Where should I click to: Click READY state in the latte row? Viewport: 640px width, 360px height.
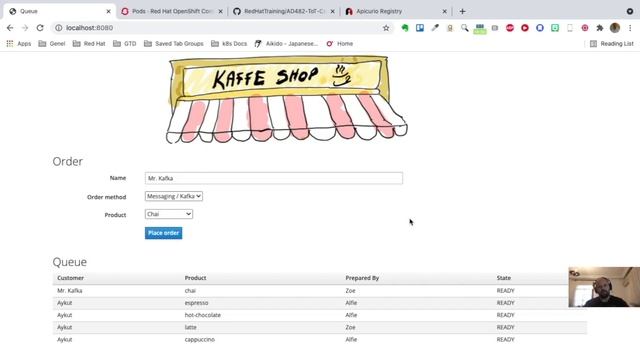(x=505, y=327)
